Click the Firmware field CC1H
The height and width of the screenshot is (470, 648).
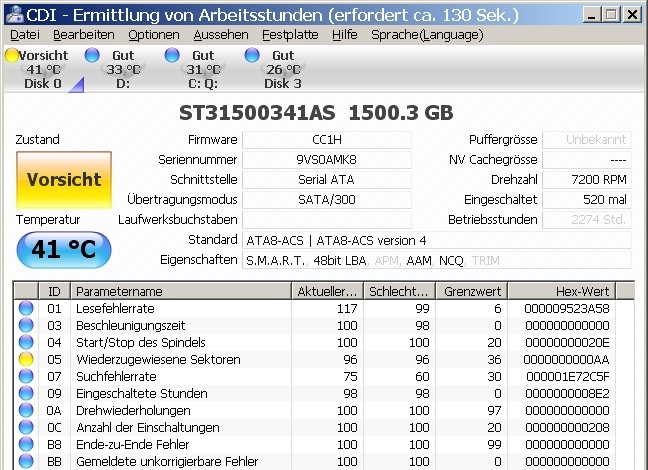(x=327, y=140)
